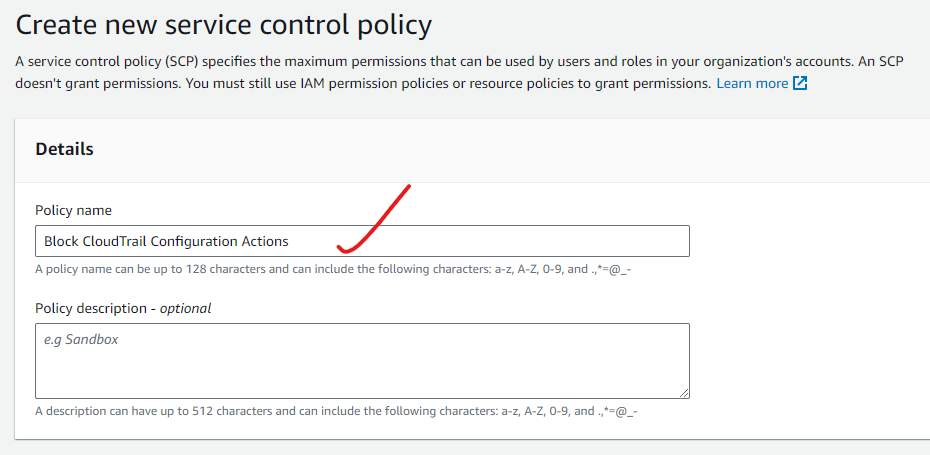The height and width of the screenshot is (455, 930).
Task: Click the "IAM permission policies" sentence
Action: click(360, 84)
